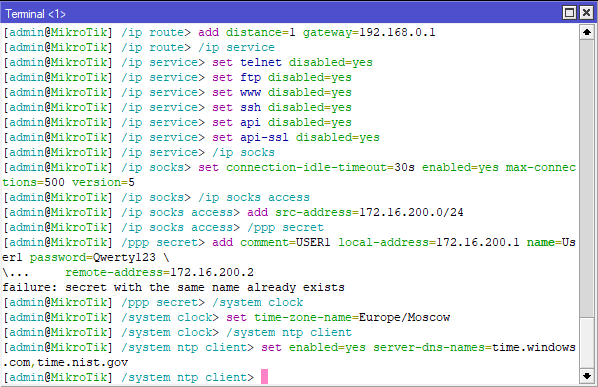Click the scroll up arrow button
The height and width of the screenshot is (387, 598).
(x=587, y=32)
